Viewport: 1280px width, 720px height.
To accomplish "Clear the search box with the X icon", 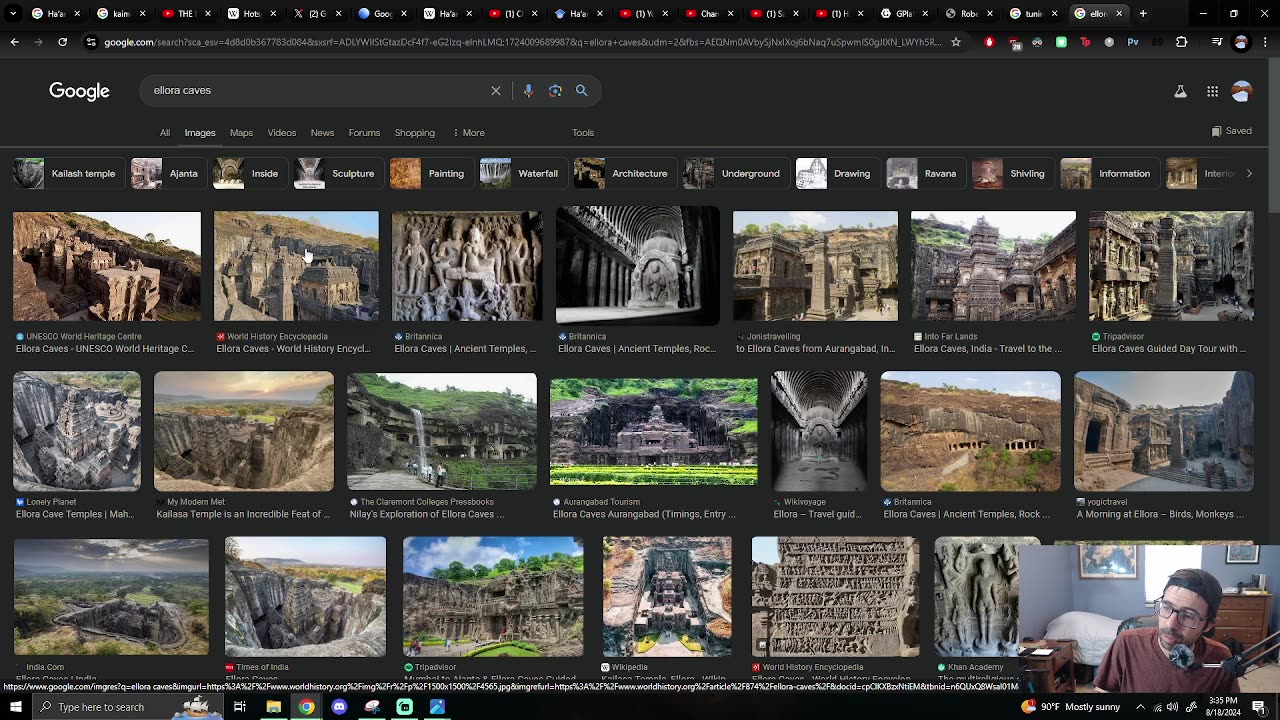I will 496,90.
